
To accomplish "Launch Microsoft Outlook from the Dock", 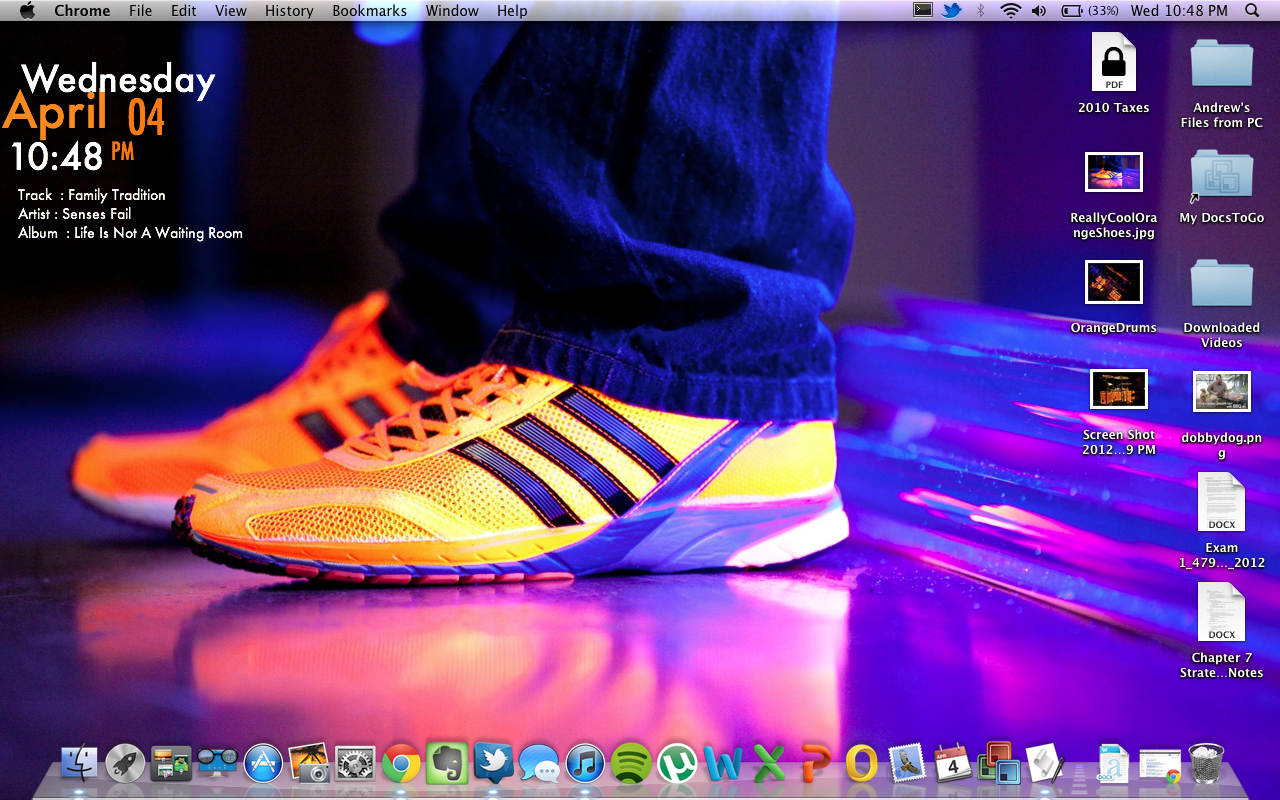I will pos(861,764).
